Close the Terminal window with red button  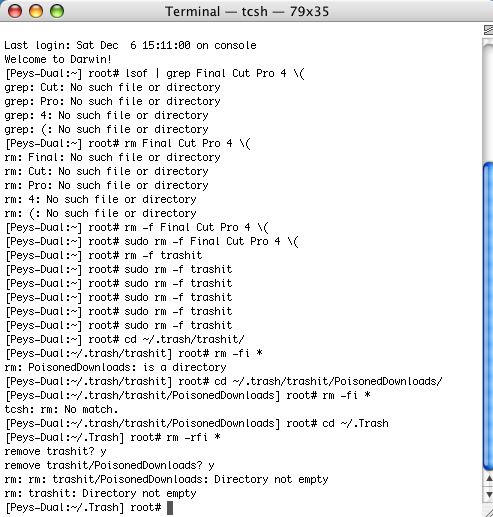coord(15,11)
